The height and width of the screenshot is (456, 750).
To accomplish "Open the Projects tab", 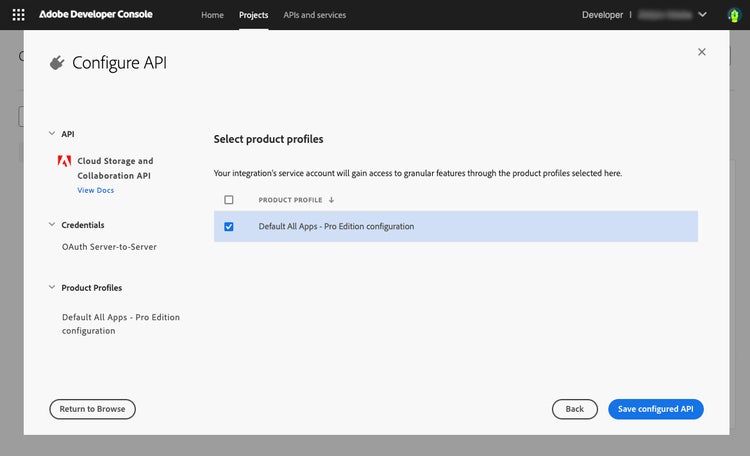I will click(254, 15).
